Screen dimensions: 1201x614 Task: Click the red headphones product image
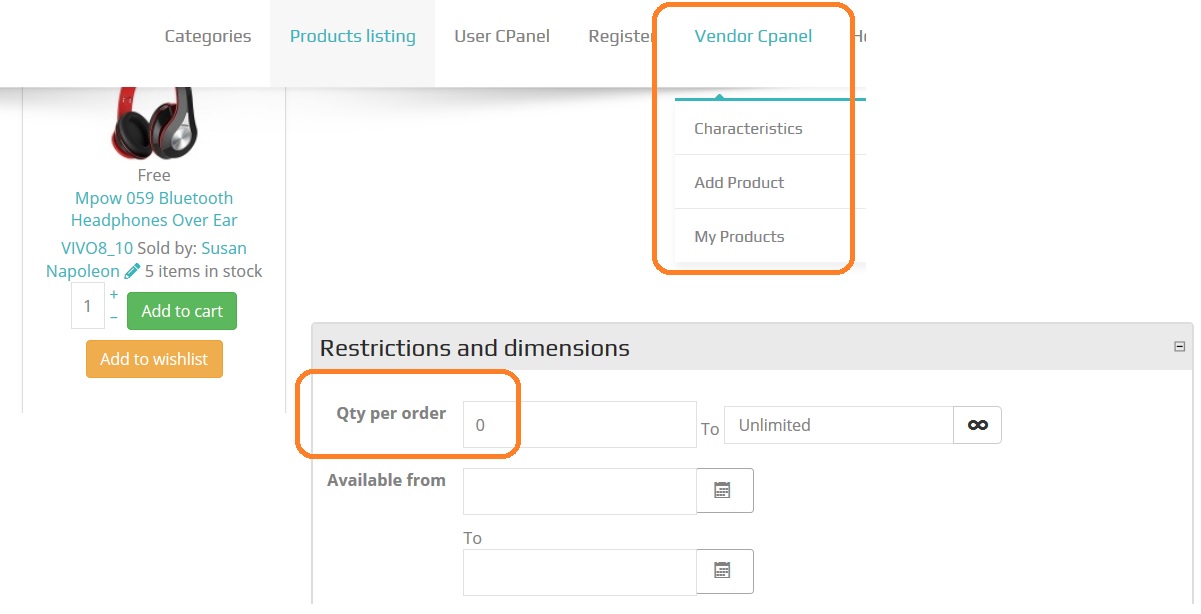(154, 122)
